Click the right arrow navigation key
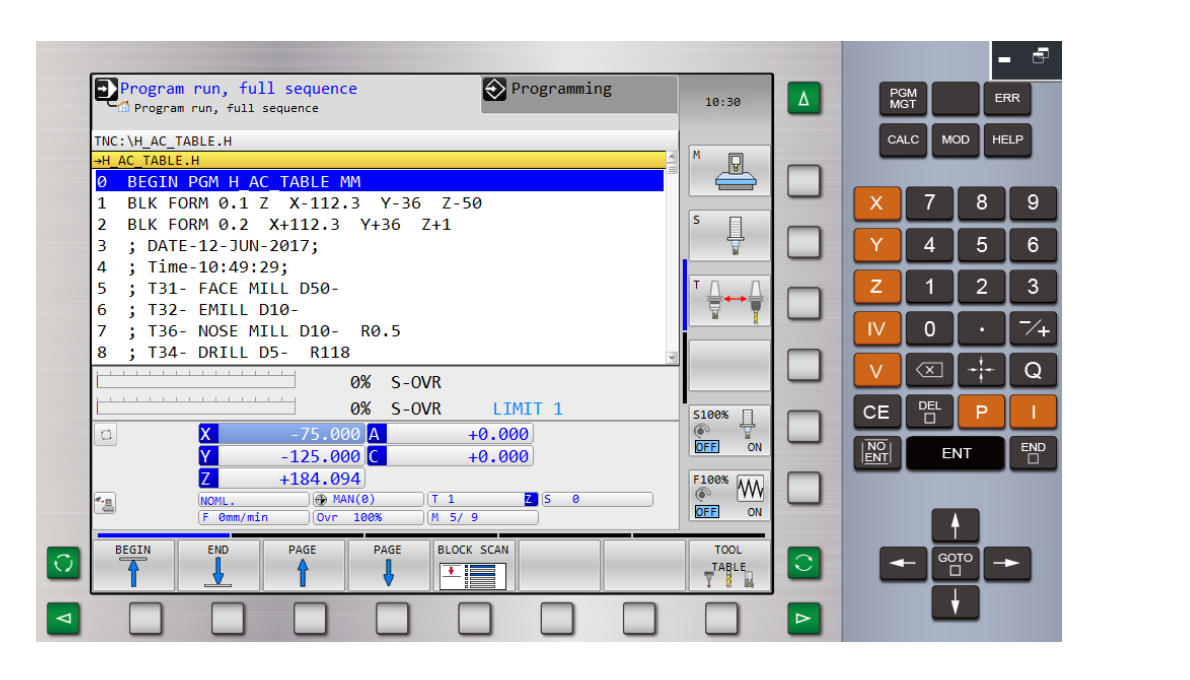This screenshot has width=1190, height=680. click(1007, 563)
